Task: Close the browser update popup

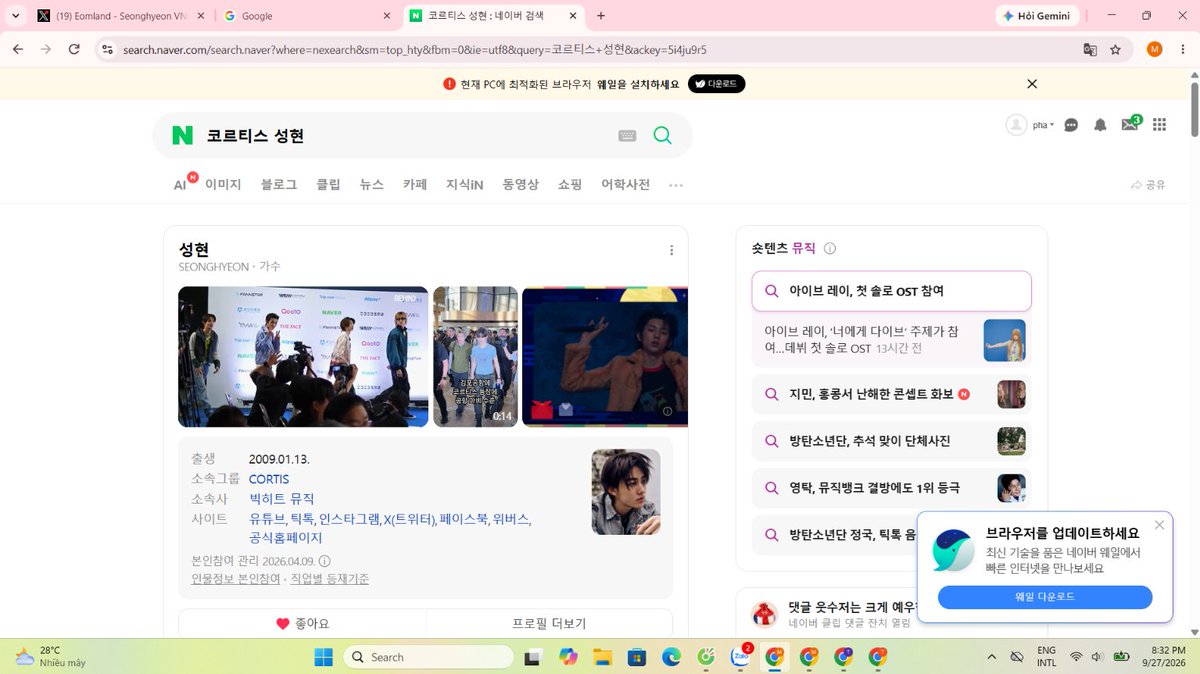Action: [x=1159, y=525]
